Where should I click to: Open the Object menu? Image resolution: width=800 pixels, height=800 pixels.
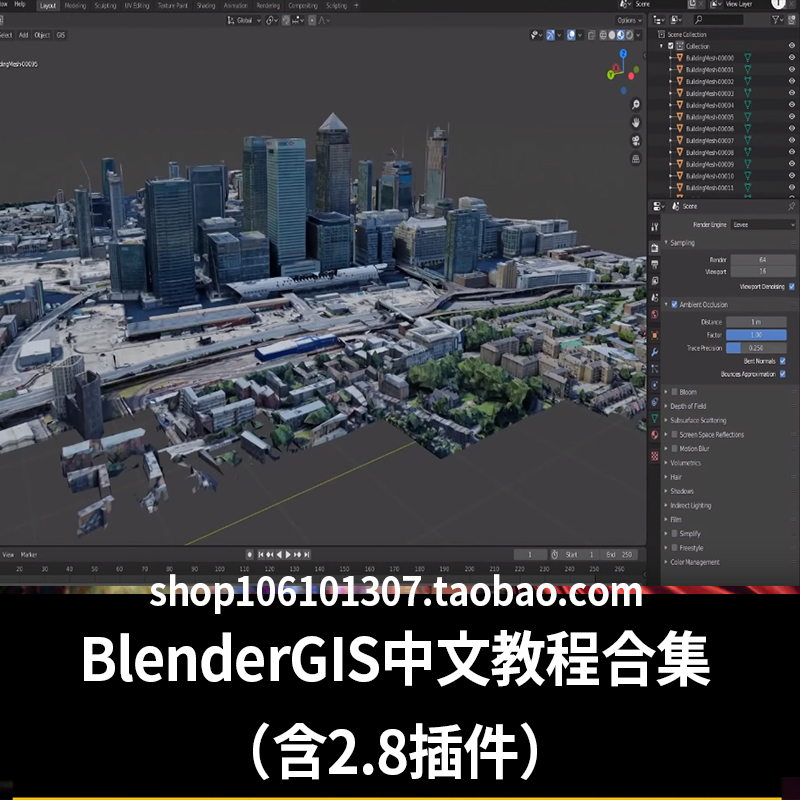42,35
